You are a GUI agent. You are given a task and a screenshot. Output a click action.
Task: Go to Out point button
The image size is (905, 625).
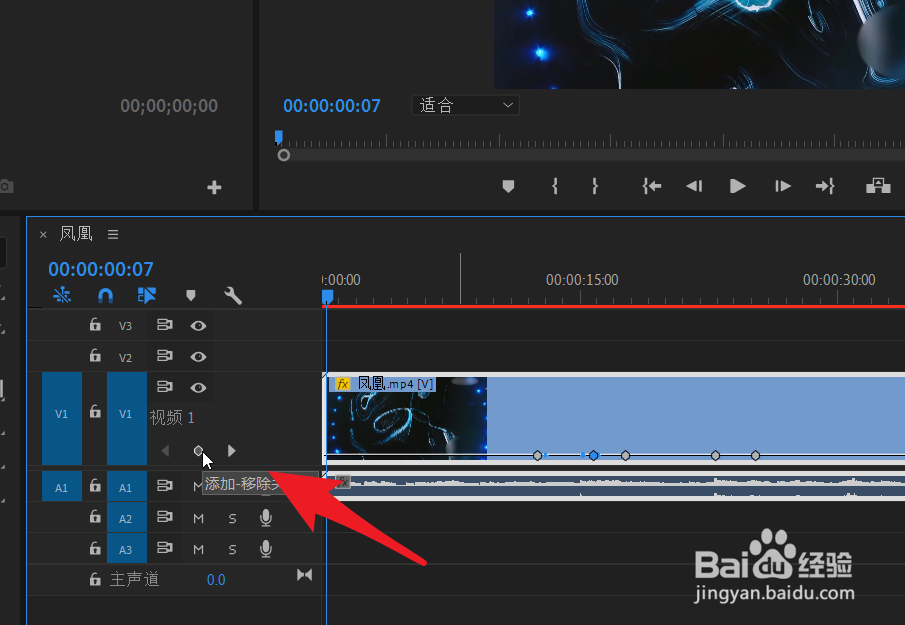coord(825,186)
